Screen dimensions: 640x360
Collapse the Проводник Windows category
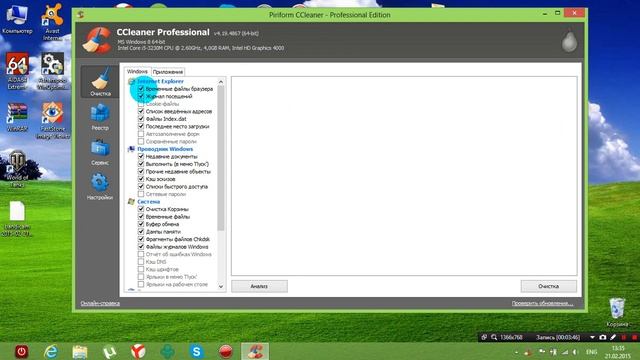[165, 149]
